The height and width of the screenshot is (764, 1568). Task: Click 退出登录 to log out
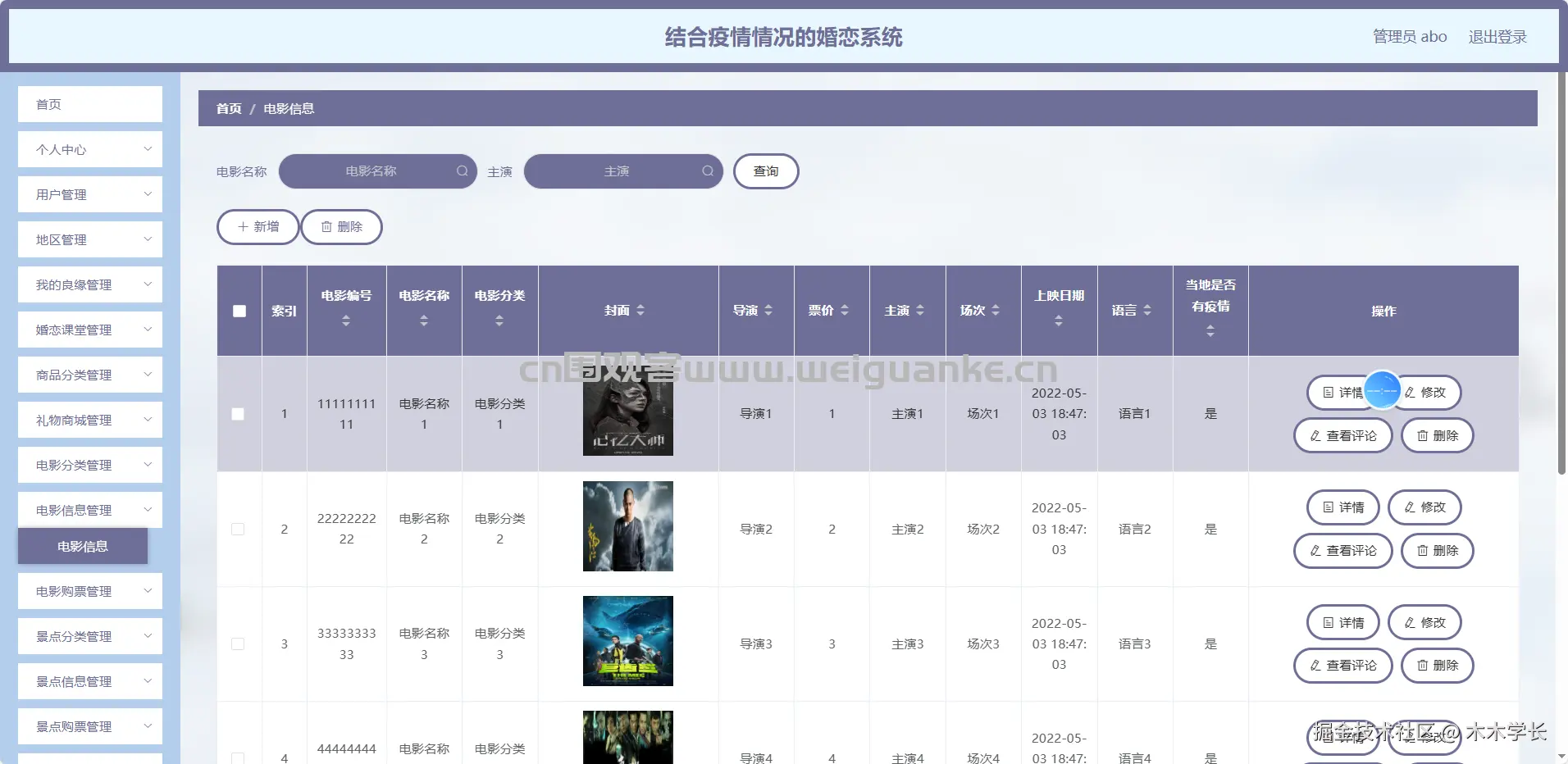coord(1497,37)
